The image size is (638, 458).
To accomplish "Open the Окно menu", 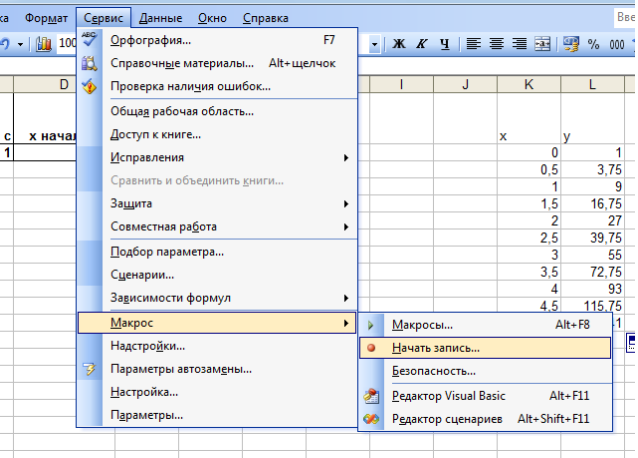I will [x=212, y=18].
